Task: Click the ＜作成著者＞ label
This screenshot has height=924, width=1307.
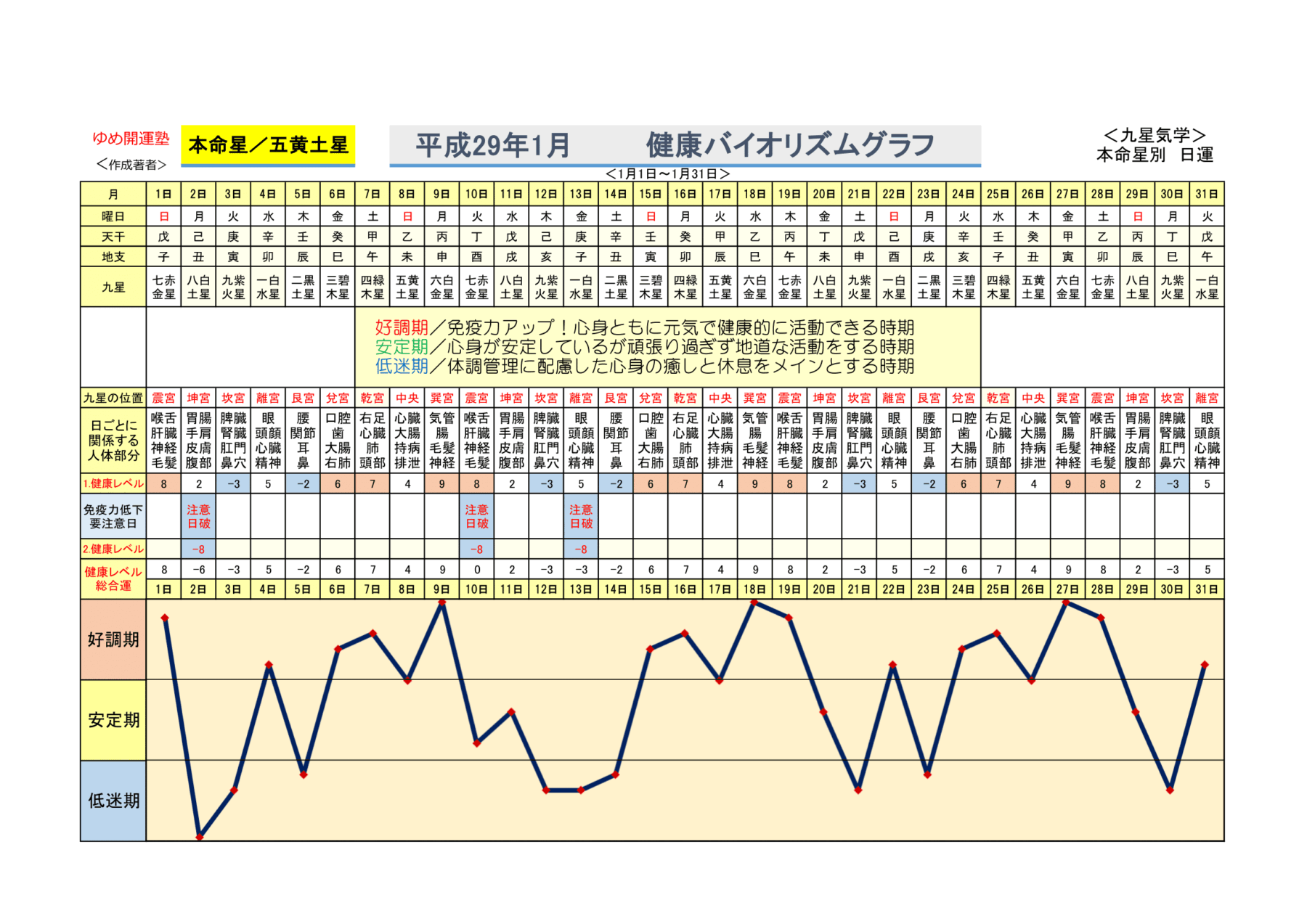Action: (x=131, y=165)
